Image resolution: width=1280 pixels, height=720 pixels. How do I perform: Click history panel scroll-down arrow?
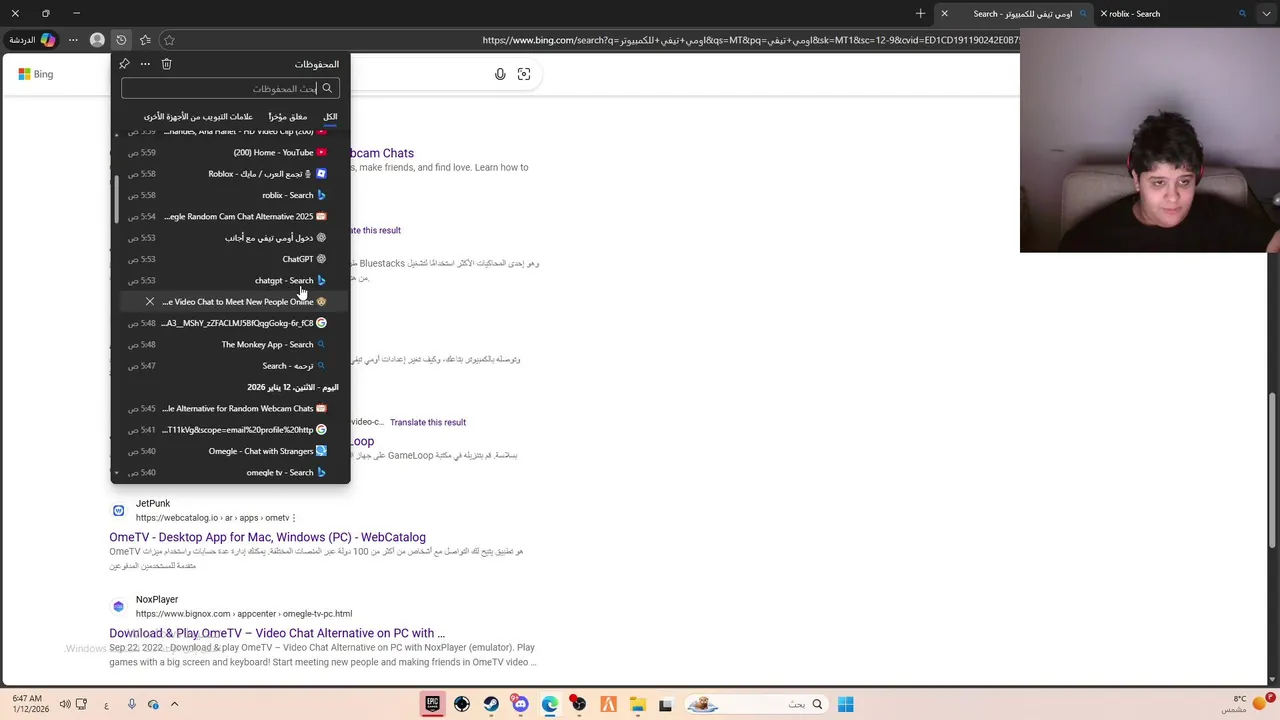pyautogui.click(x=116, y=473)
